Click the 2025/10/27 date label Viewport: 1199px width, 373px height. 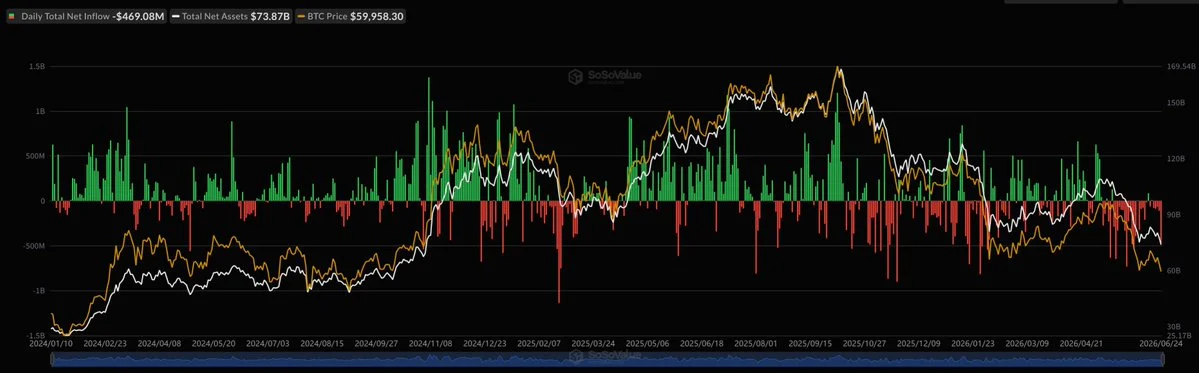[866, 344]
